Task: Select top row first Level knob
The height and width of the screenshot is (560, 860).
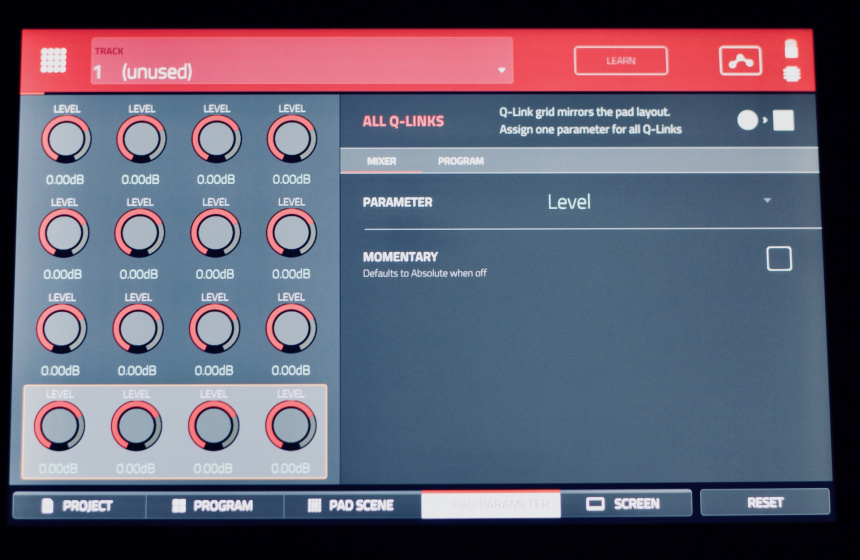Action: click(x=66, y=139)
